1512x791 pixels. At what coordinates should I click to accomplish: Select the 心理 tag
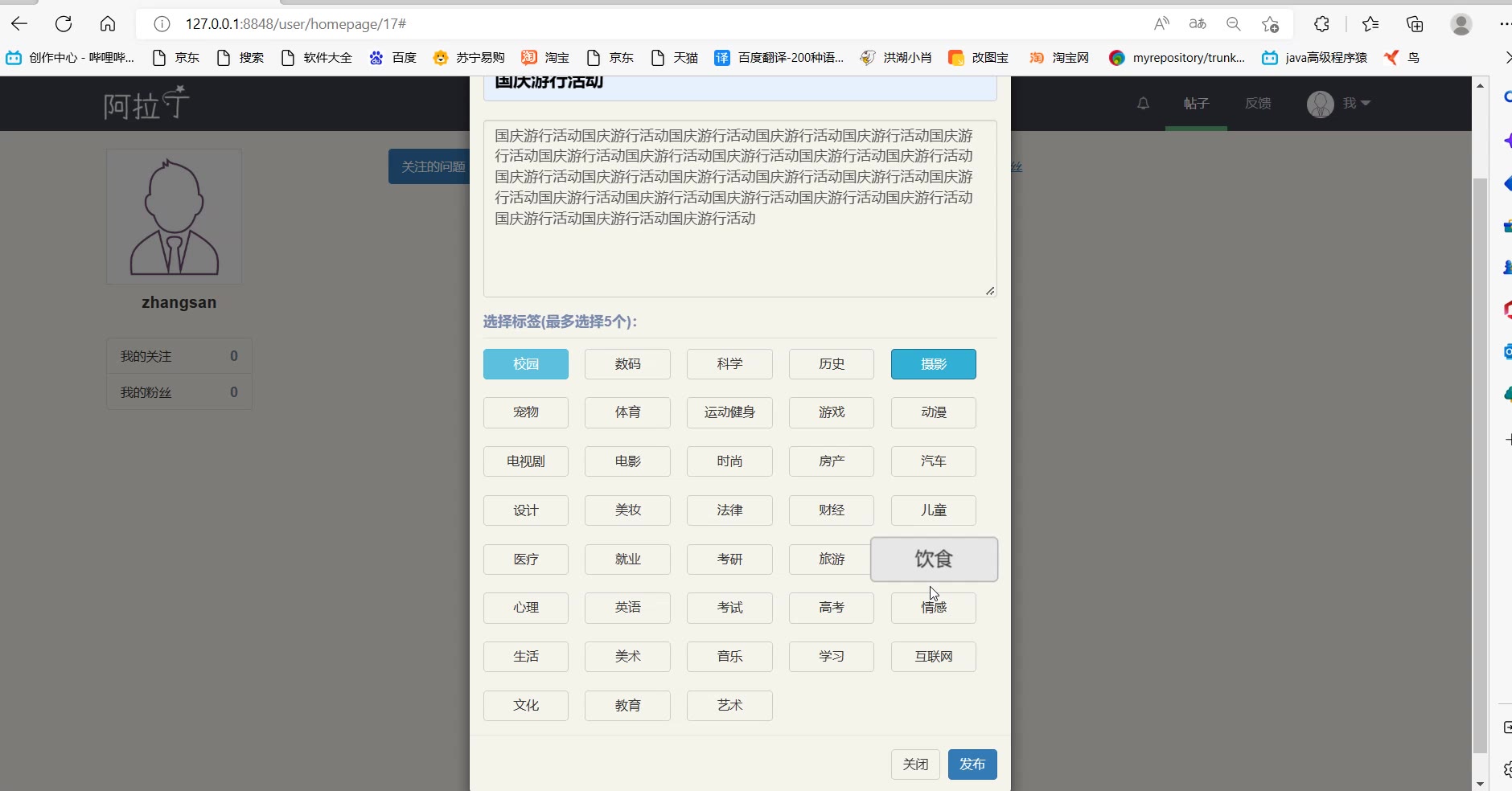[x=526, y=608]
